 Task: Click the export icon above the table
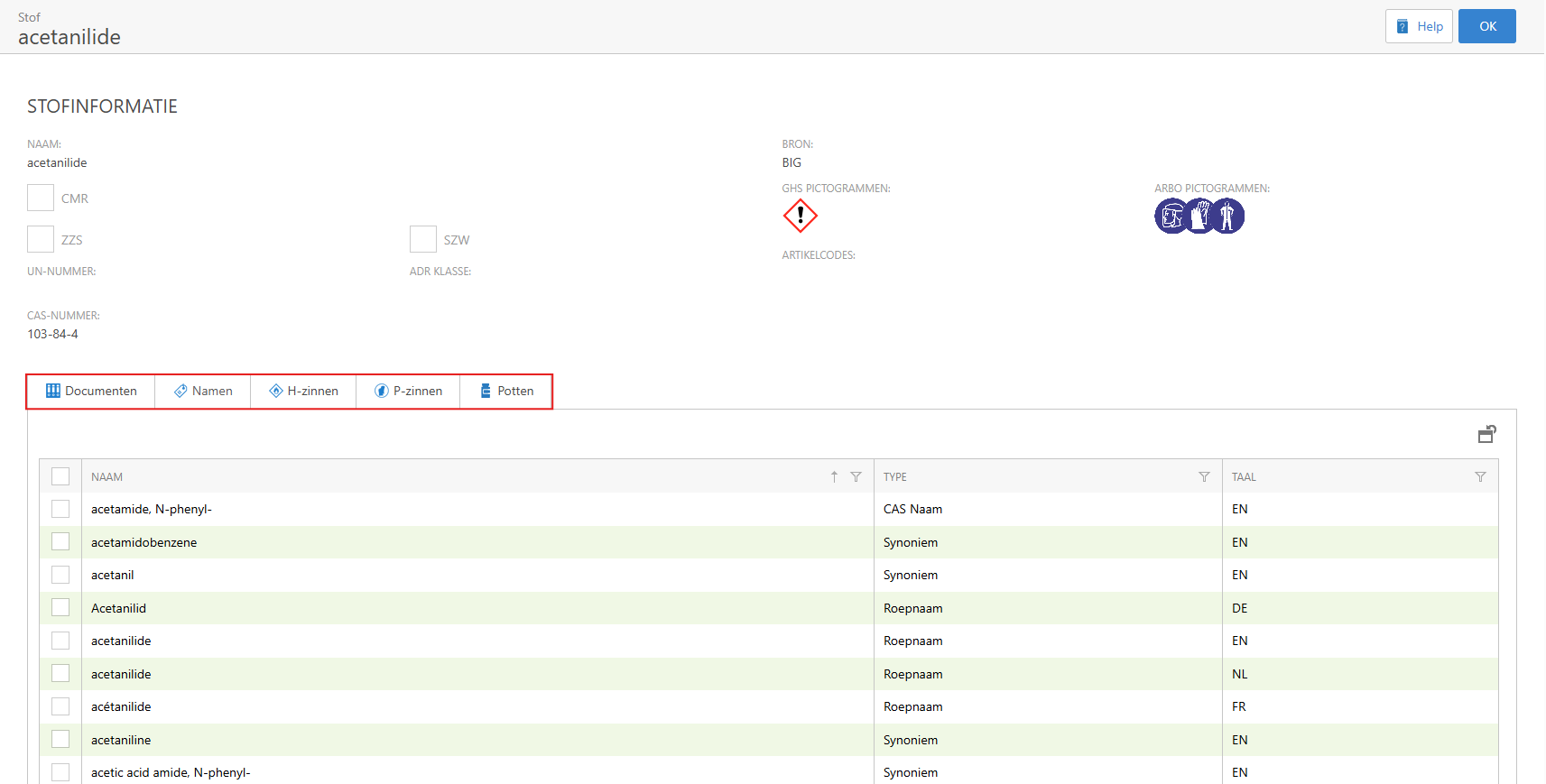click(x=1486, y=435)
